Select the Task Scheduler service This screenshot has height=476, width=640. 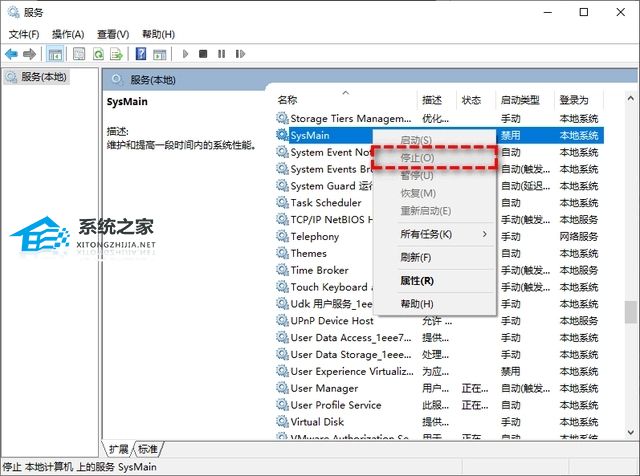[x=439, y=202]
